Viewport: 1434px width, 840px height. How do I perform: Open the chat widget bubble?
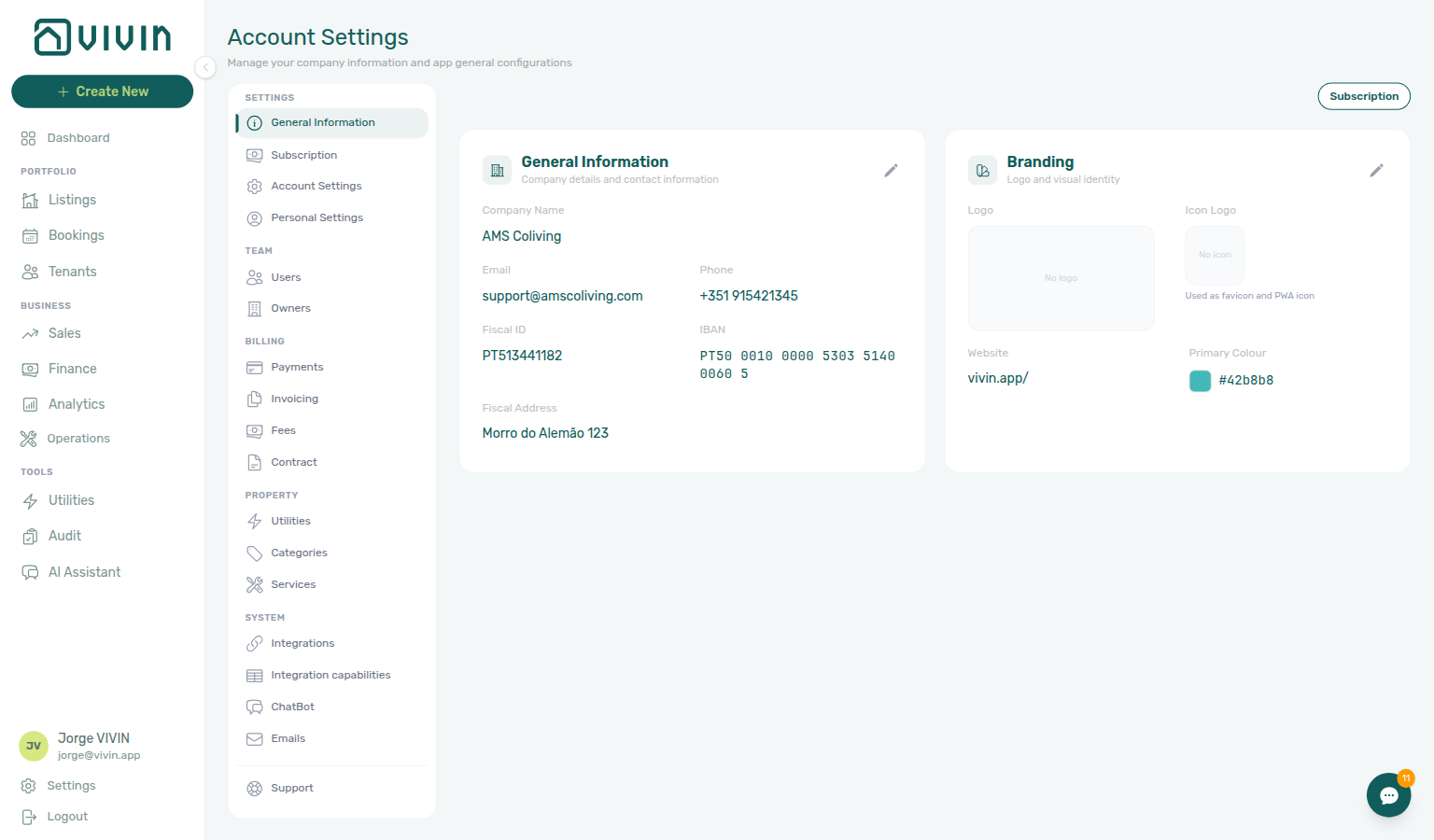pyautogui.click(x=1388, y=795)
